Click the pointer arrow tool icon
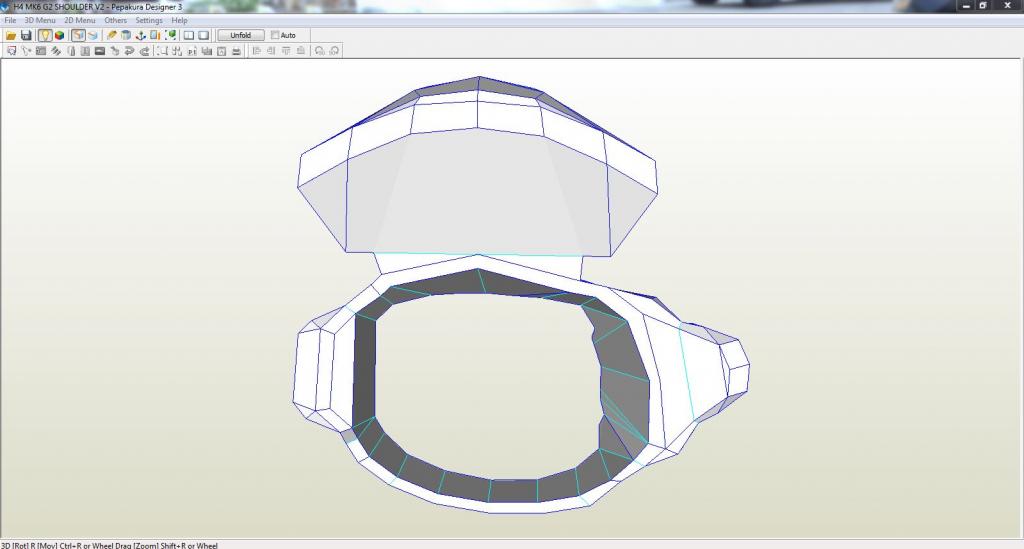Viewport: 1024px width, 549px height. [x=26, y=51]
